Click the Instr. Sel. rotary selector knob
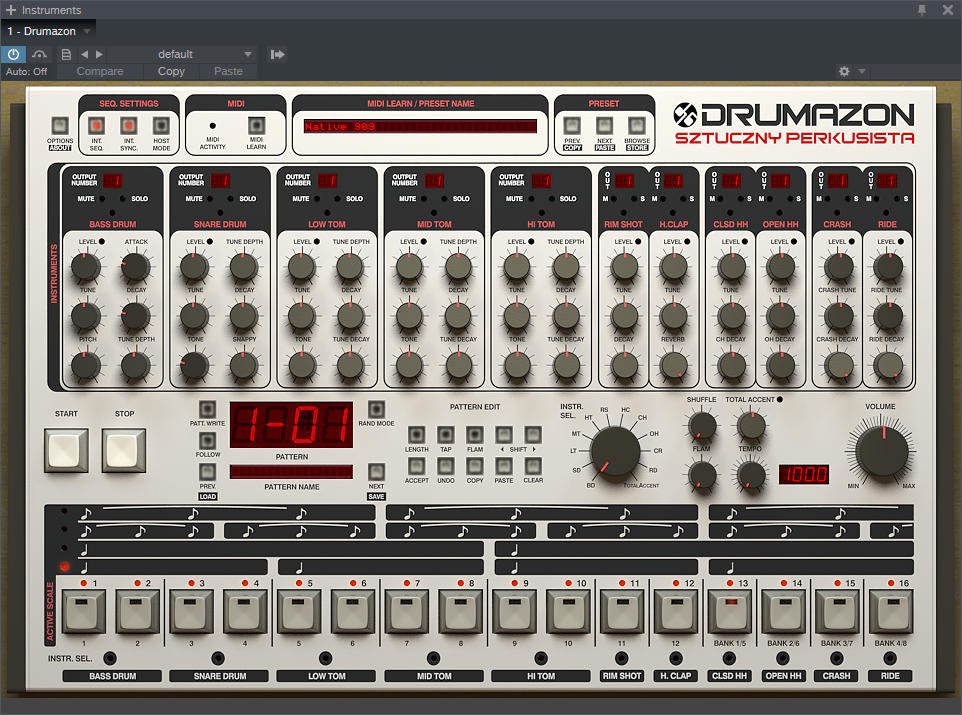Viewport: 962px width, 715px height. click(x=615, y=452)
